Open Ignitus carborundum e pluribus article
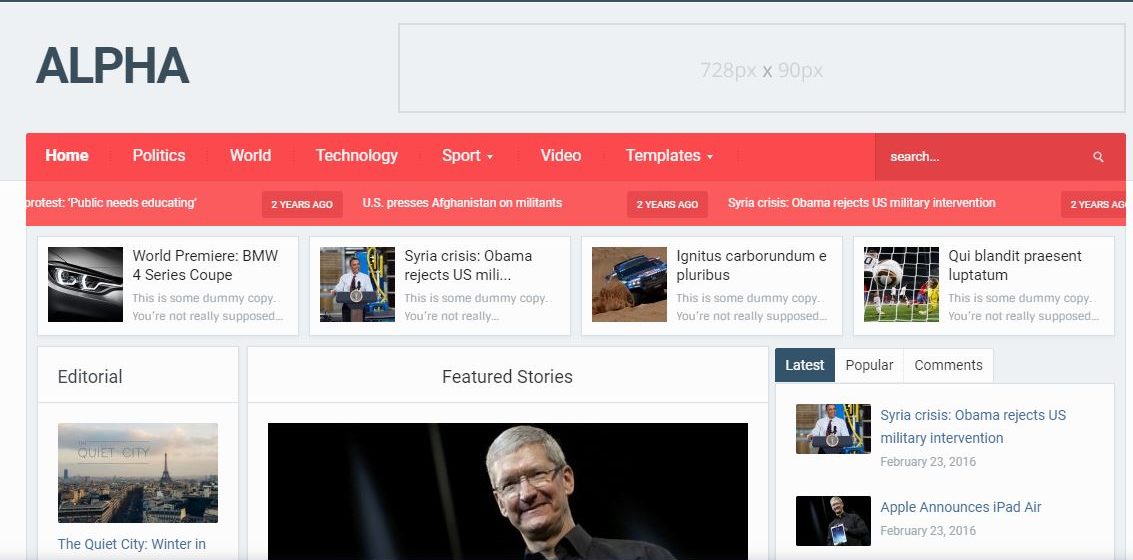This screenshot has width=1133, height=560. (x=751, y=265)
